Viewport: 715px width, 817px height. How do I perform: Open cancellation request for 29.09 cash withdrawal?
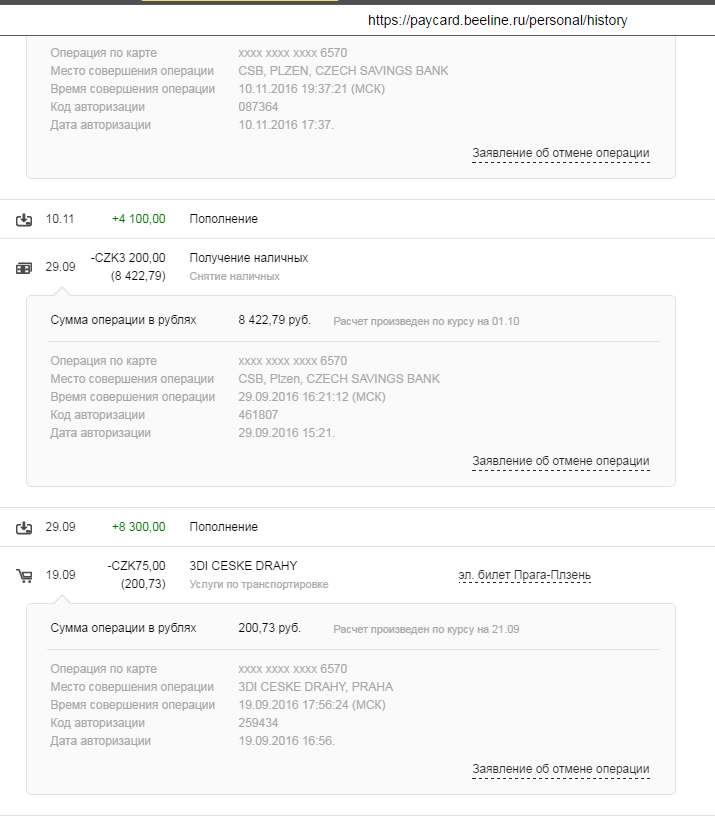click(x=561, y=461)
